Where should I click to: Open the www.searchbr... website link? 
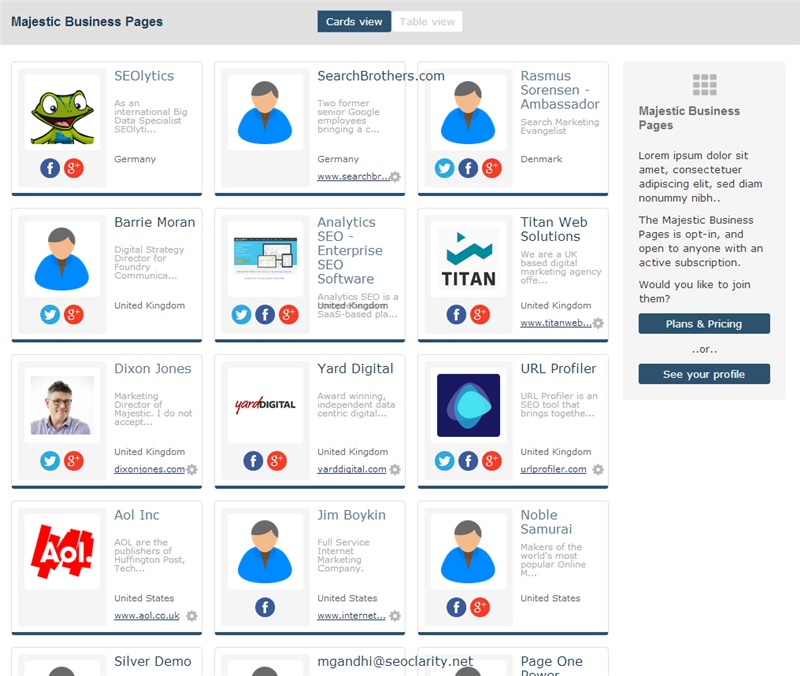click(x=353, y=177)
